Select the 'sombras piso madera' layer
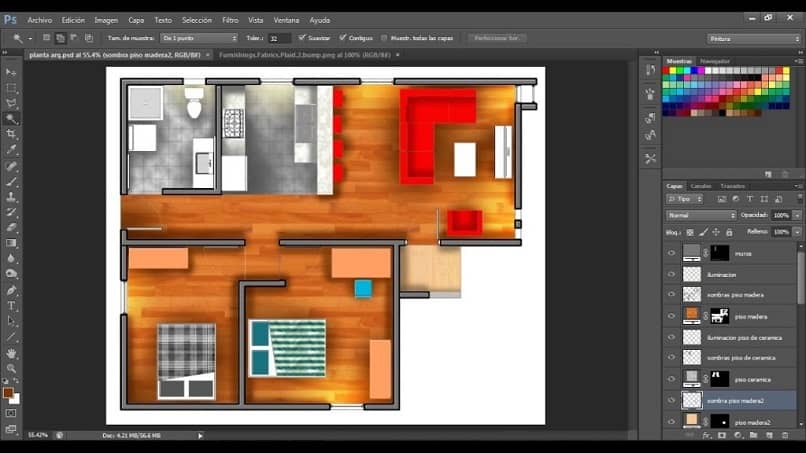The image size is (806, 453). 735,295
